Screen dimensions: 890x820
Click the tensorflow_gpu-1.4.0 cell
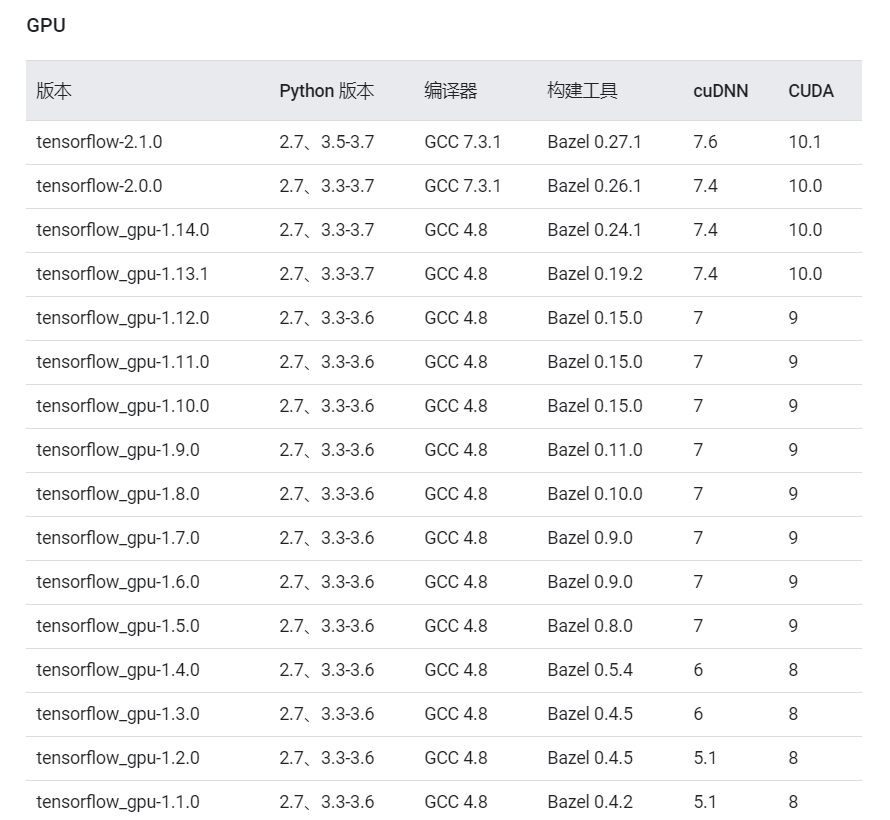(118, 670)
